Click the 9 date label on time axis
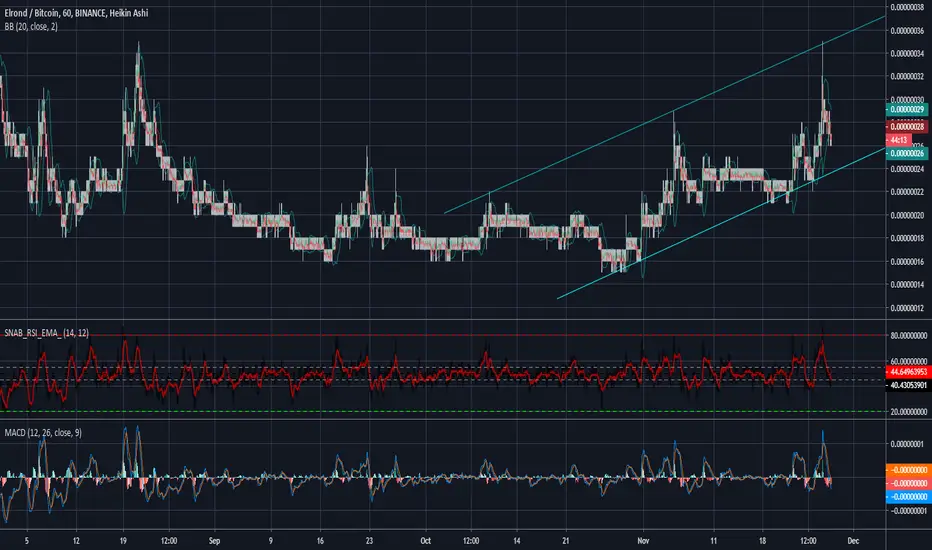Viewport: 932px width, 550px height. [270, 541]
